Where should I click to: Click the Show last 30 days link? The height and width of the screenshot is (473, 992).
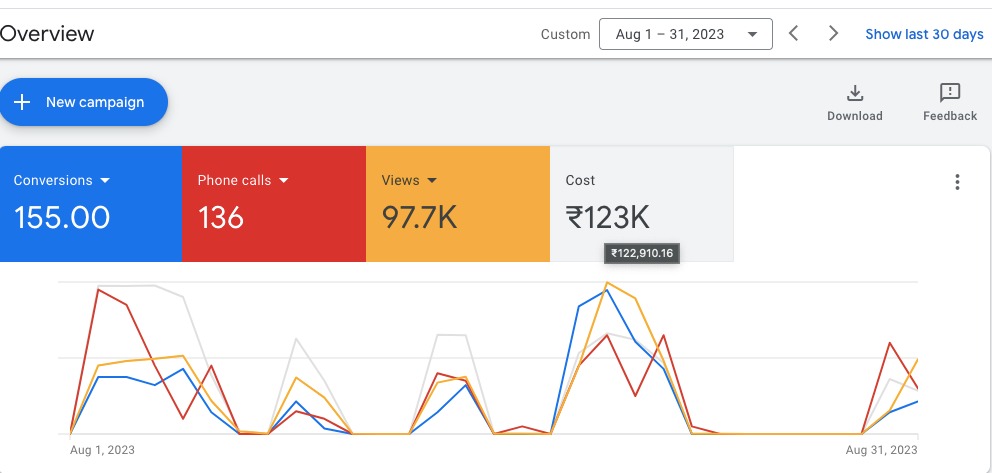pos(924,34)
